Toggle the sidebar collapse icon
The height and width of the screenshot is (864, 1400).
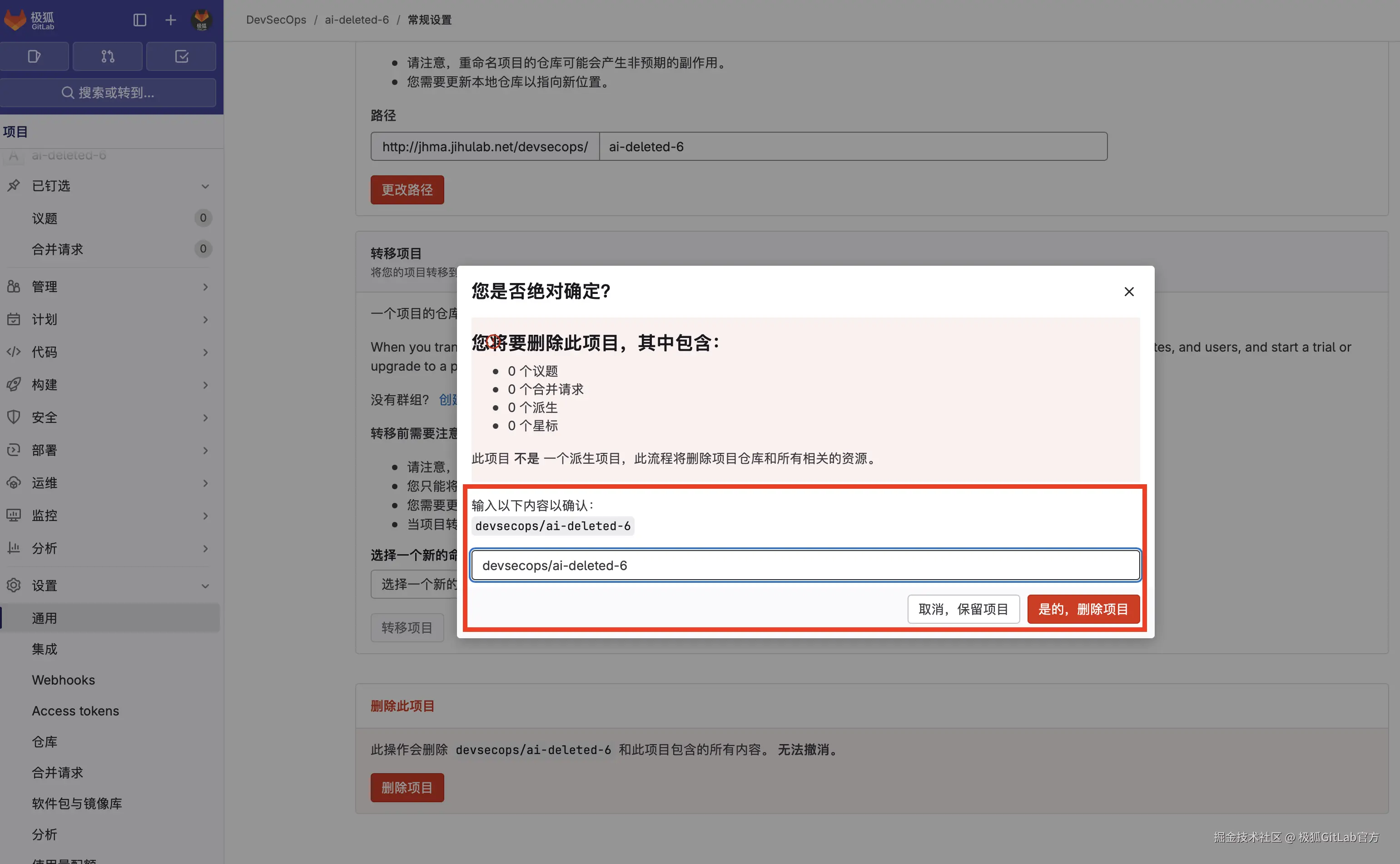tap(139, 20)
